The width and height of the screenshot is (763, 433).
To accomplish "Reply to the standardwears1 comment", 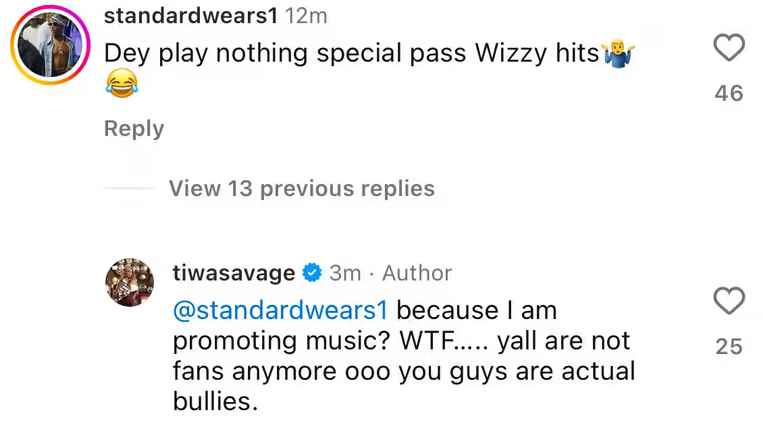I will (x=134, y=129).
